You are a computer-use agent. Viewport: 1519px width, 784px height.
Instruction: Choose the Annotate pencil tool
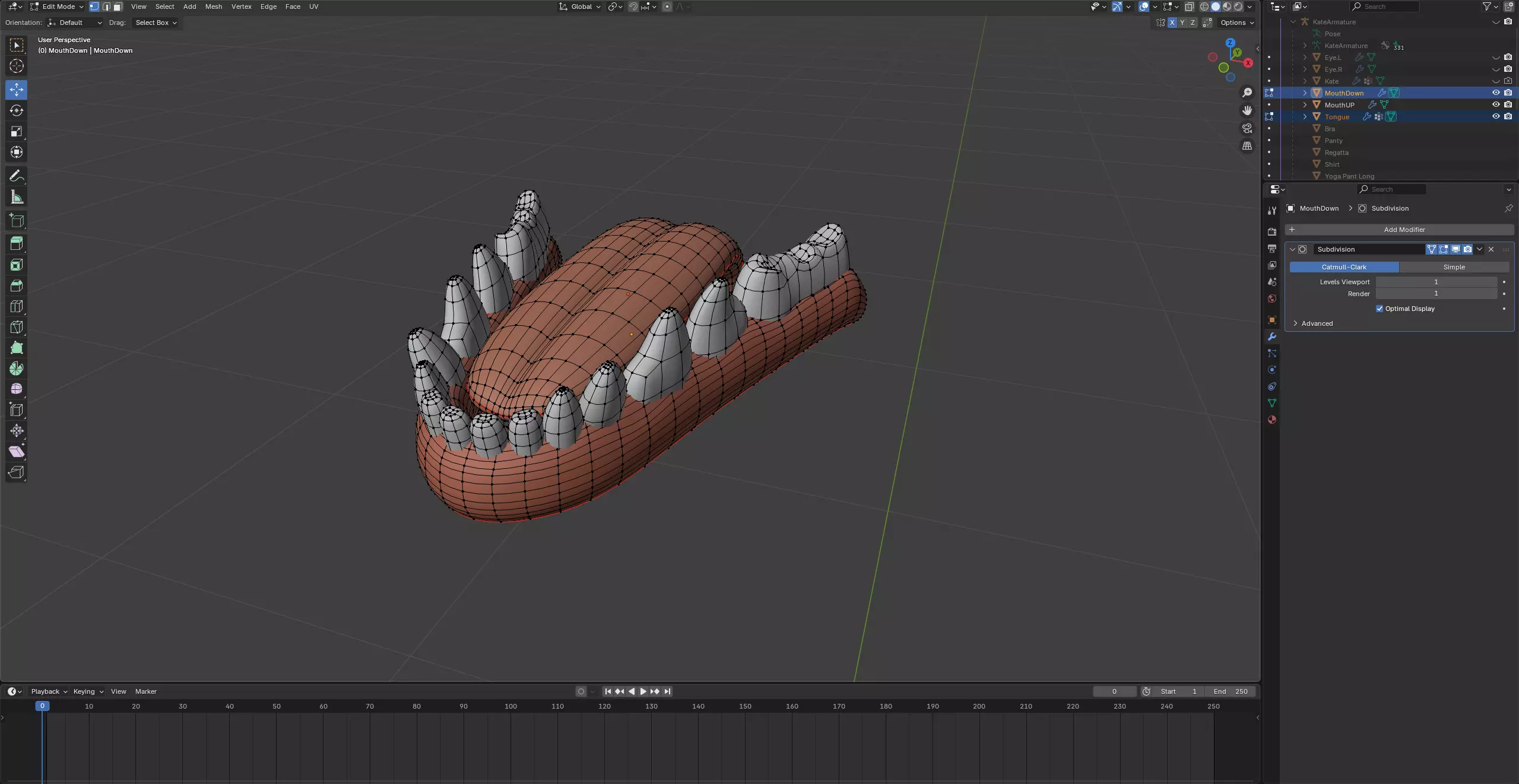(17, 176)
